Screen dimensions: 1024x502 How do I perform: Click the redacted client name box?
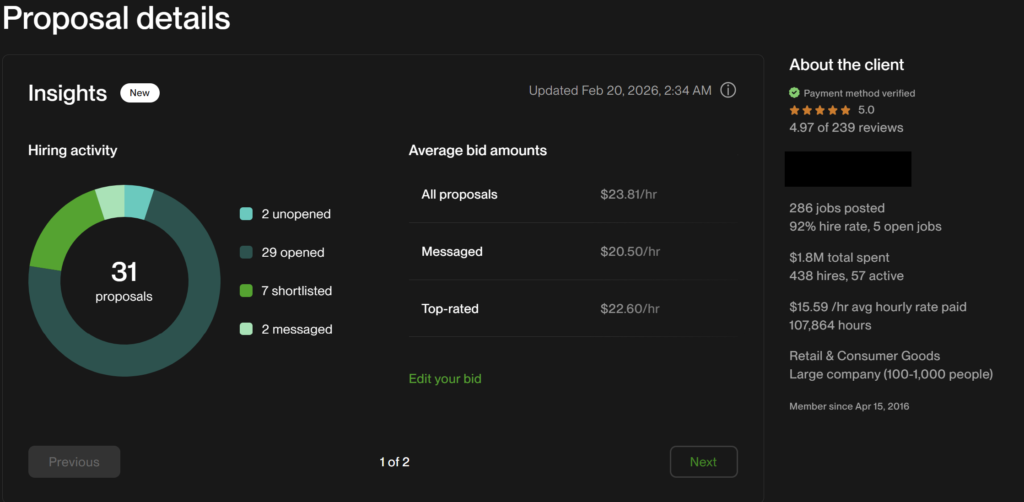[848, 169]
